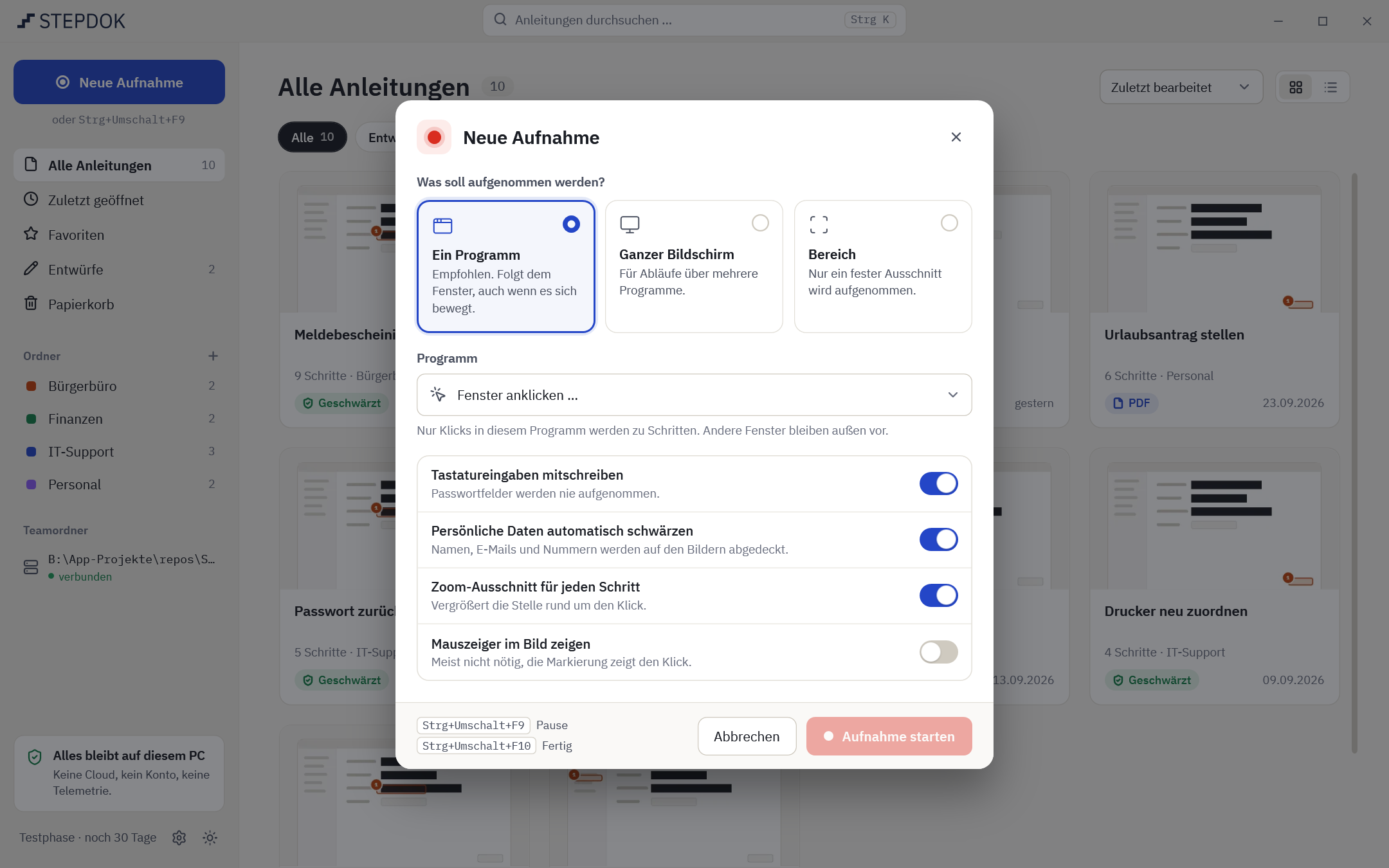Click the Urlaubsantrag stellen title
The height and width of the screenshot is (868, 1389).
(1174, 334)
